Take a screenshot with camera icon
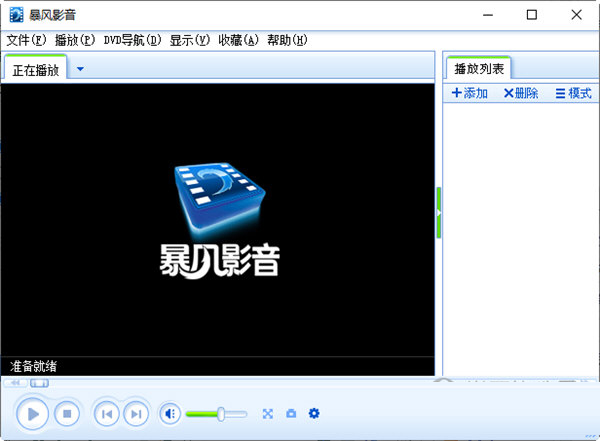Image resolution: width=600 pixels, height=441 pixels. tap(291, 413)
